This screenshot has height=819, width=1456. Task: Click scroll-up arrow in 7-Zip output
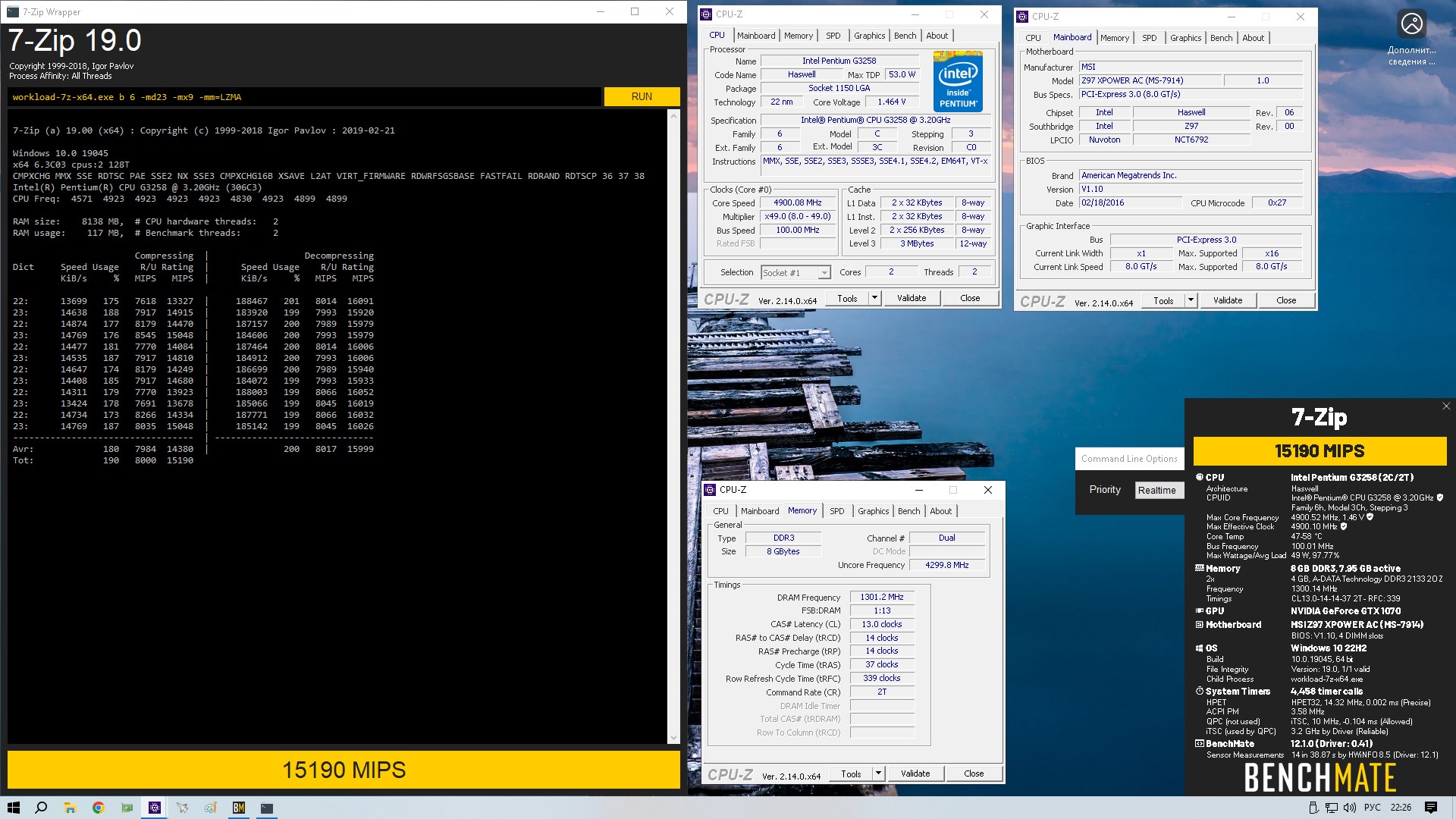pos(673,115)
